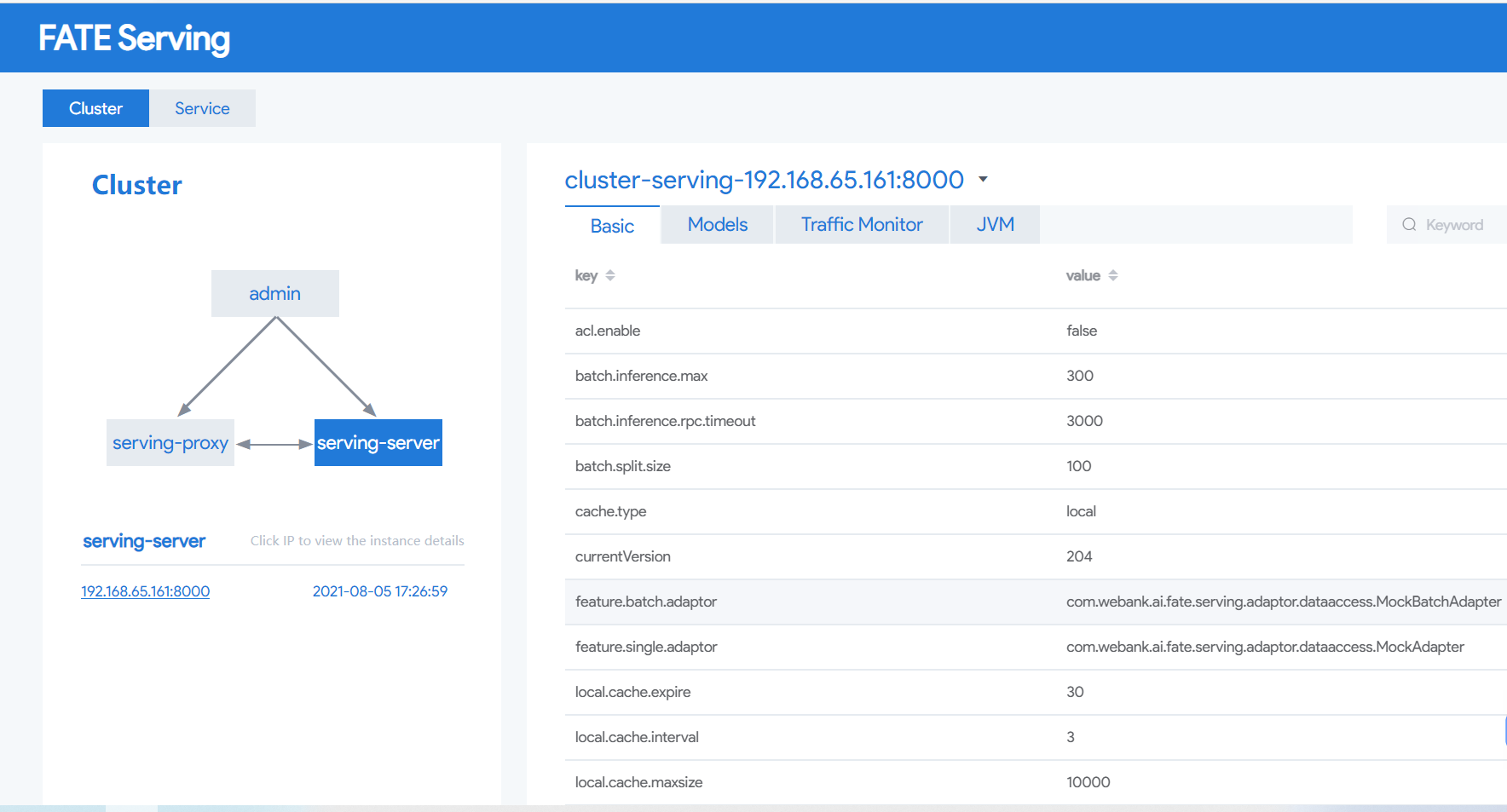The image size is (1507, 812).
Task: Click the FATE Serving logo title
Action: [134, 38]
